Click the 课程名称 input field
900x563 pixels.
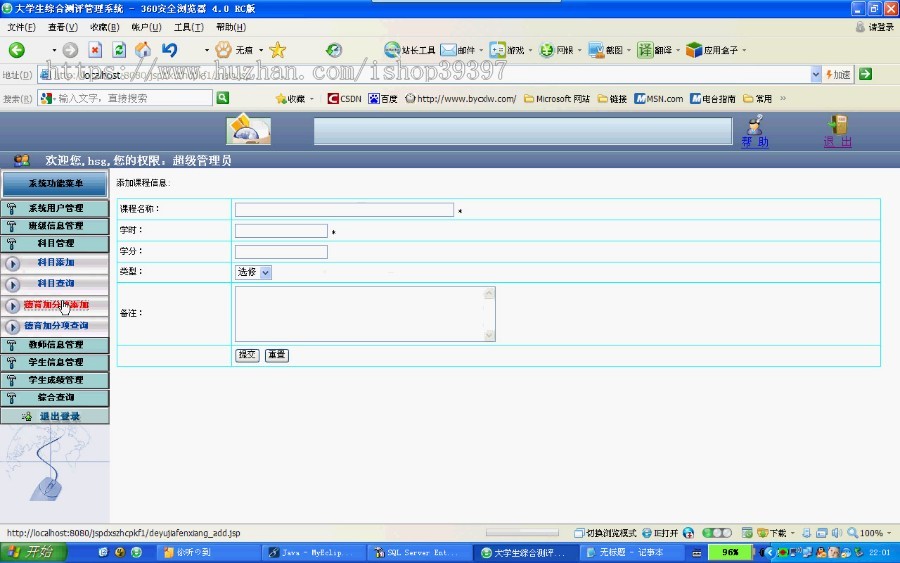(x=344, y=209)
